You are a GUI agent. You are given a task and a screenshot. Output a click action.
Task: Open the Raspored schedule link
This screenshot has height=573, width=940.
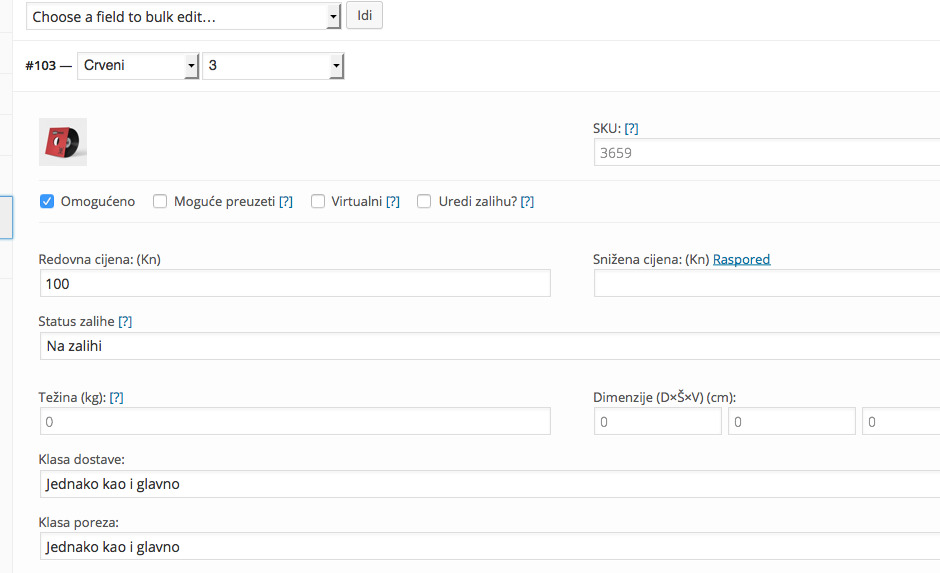pyautogui.click(x=742, y=260)
